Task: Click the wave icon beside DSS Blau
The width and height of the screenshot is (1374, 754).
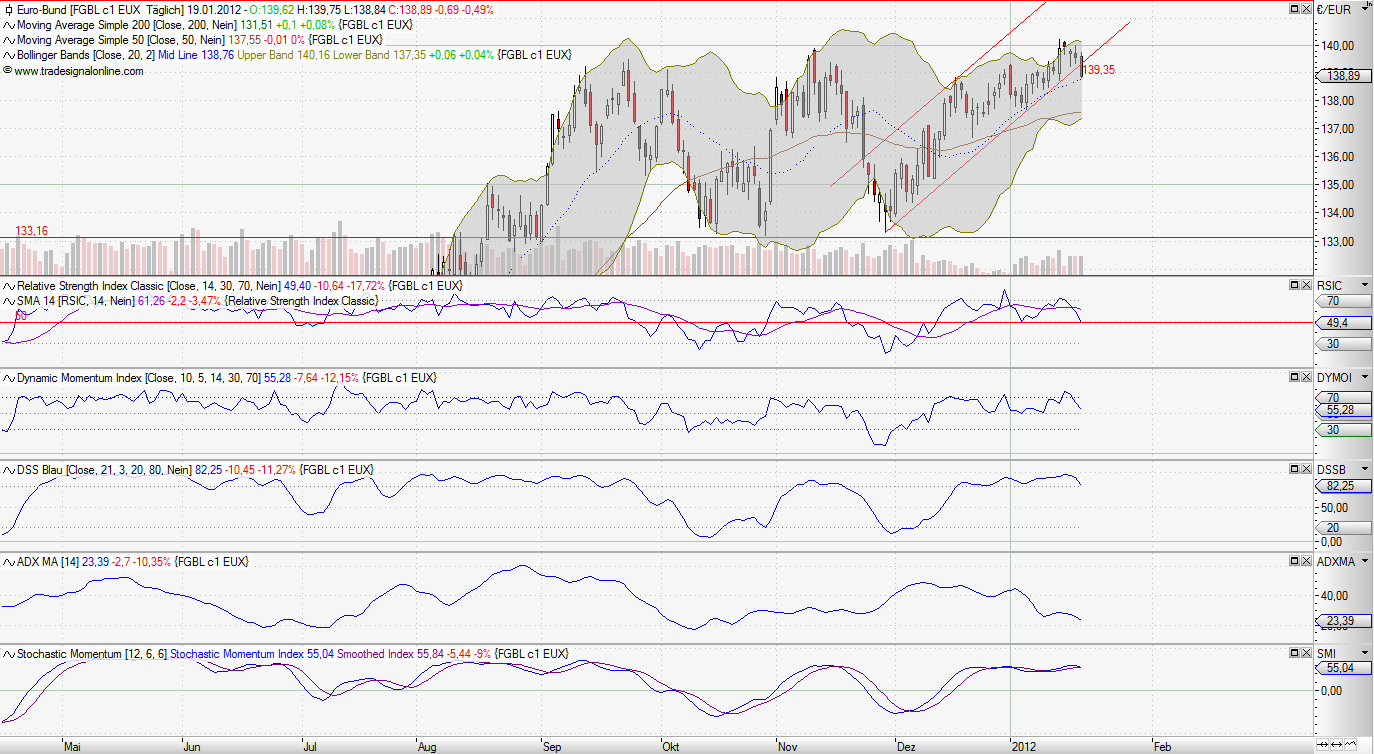Action: (7, 469)
